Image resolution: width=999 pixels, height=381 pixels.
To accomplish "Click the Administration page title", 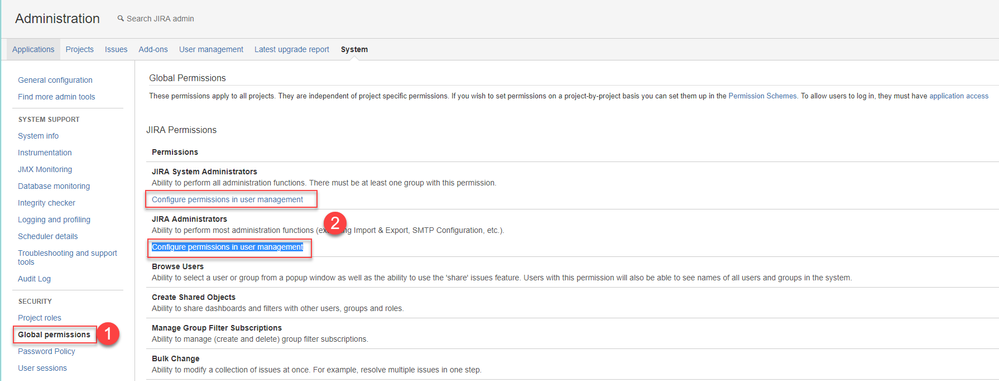I will point(57,18).
